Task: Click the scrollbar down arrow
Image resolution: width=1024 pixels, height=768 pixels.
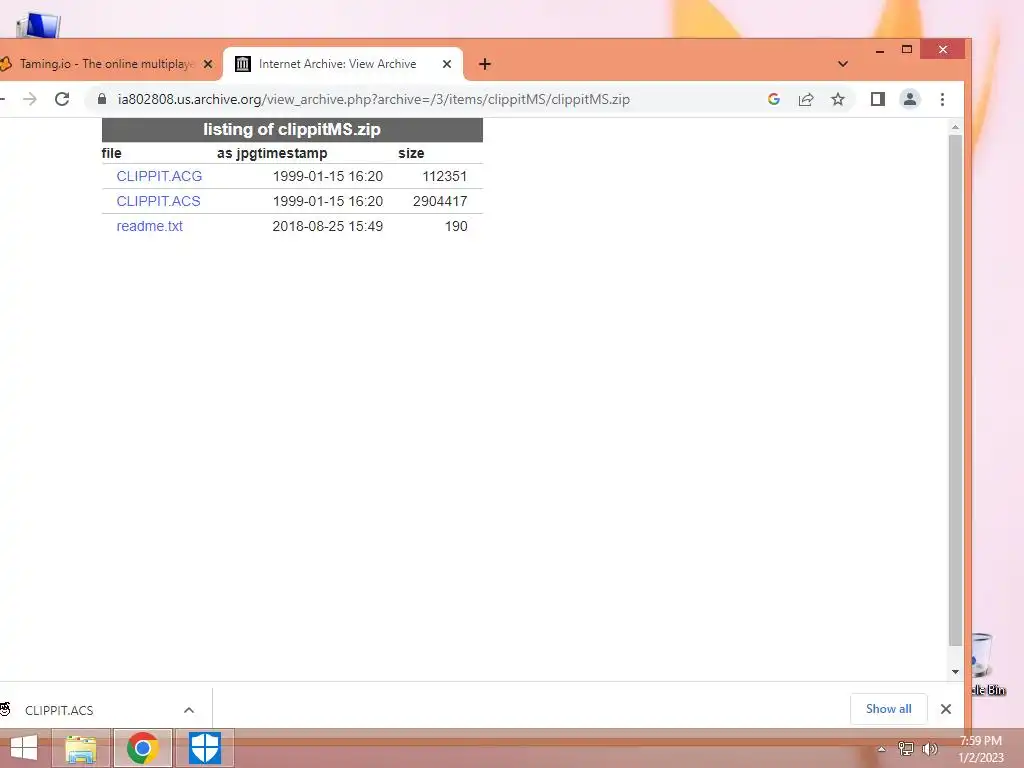Action: (955, 672)
